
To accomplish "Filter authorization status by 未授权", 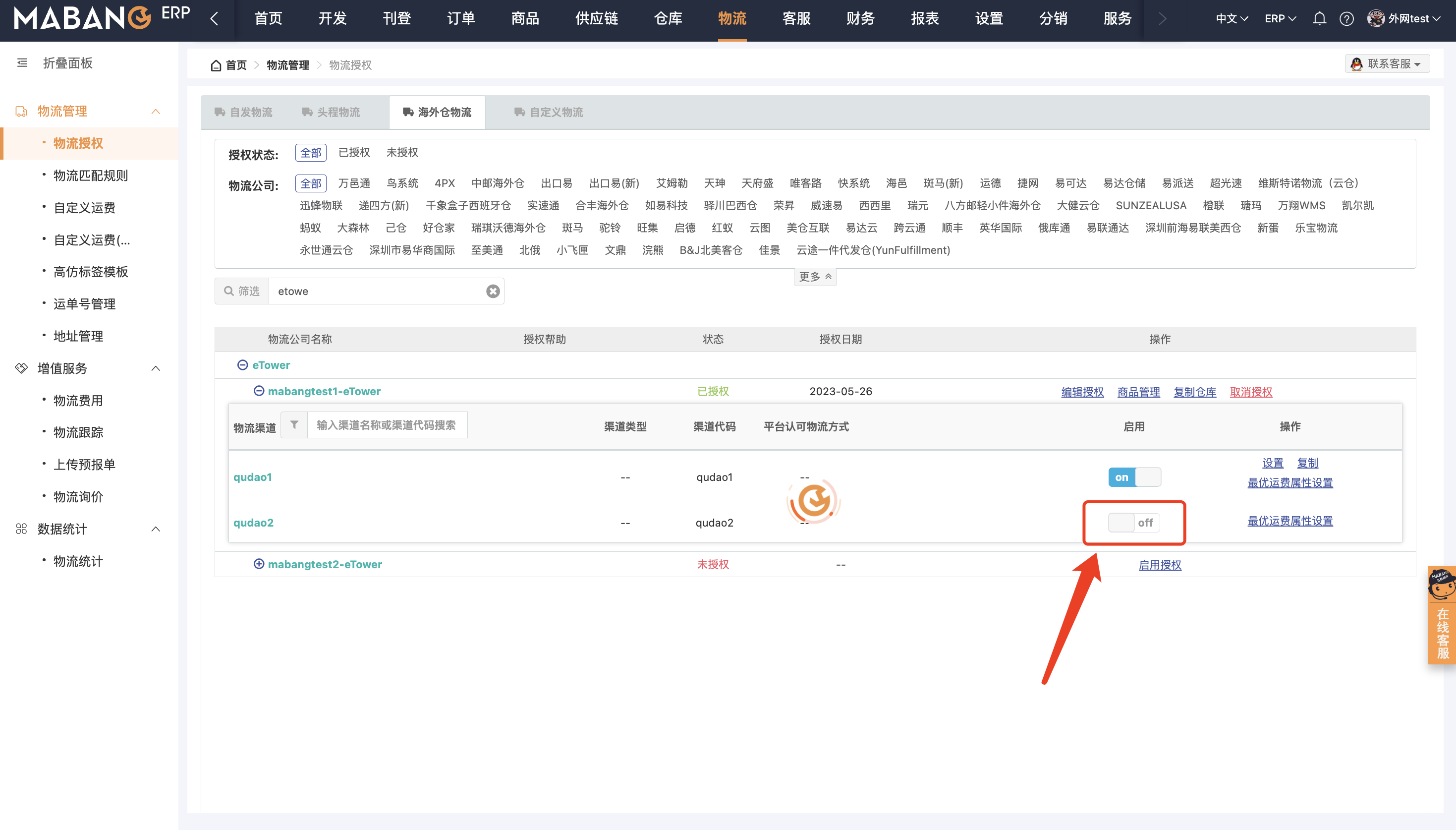I will click(x=402, y=153).
